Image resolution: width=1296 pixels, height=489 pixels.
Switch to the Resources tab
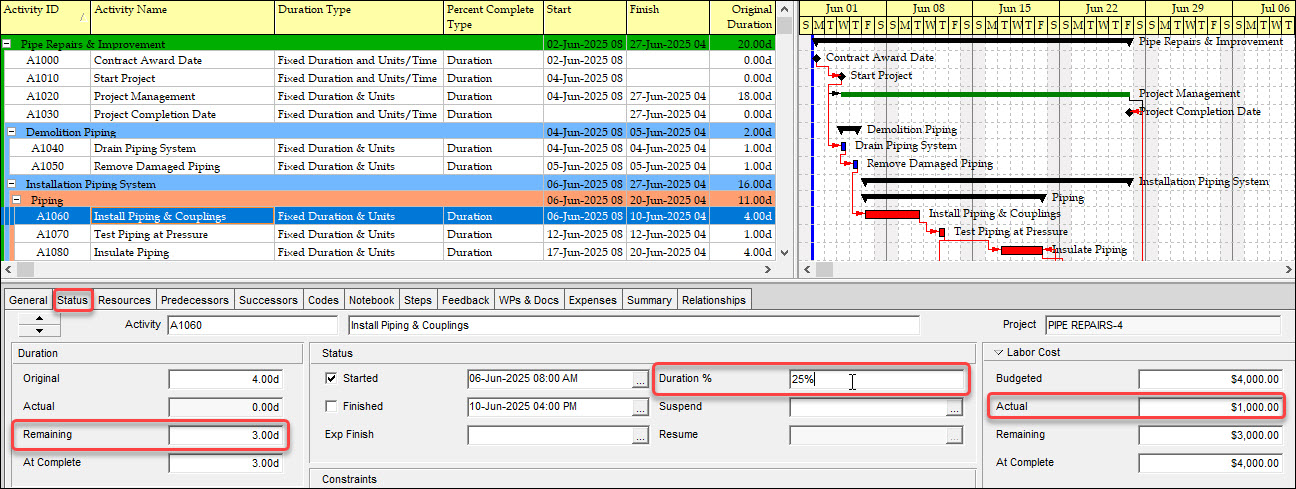(124, 300)
